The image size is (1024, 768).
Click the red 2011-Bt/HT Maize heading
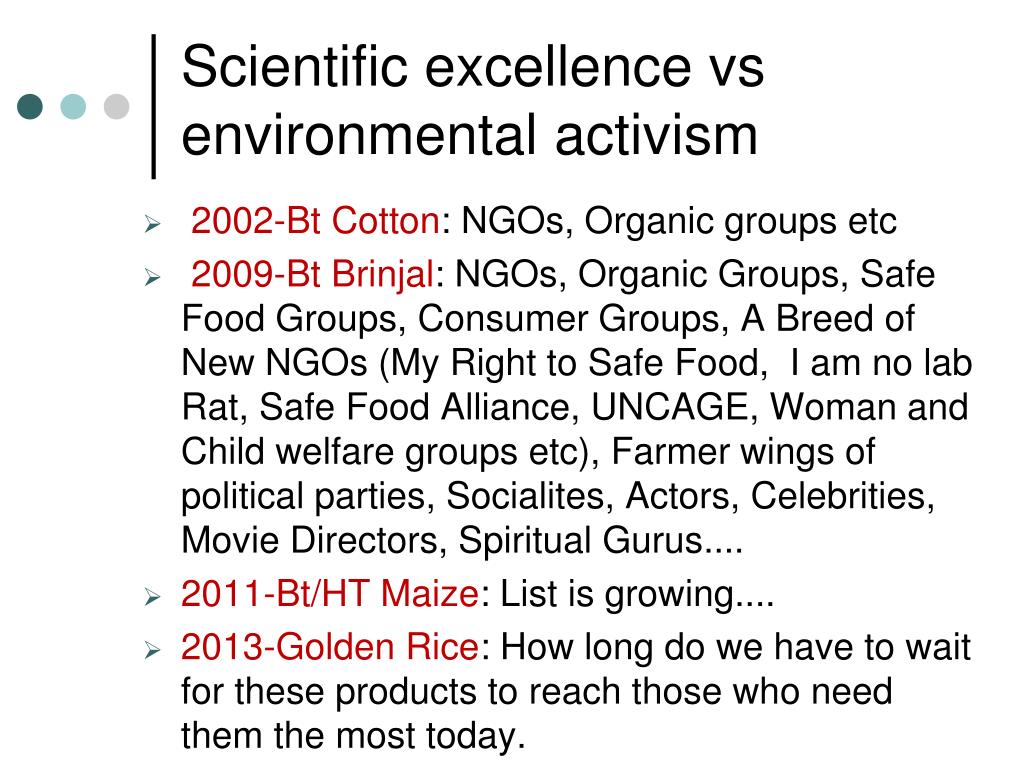point(330,594)
